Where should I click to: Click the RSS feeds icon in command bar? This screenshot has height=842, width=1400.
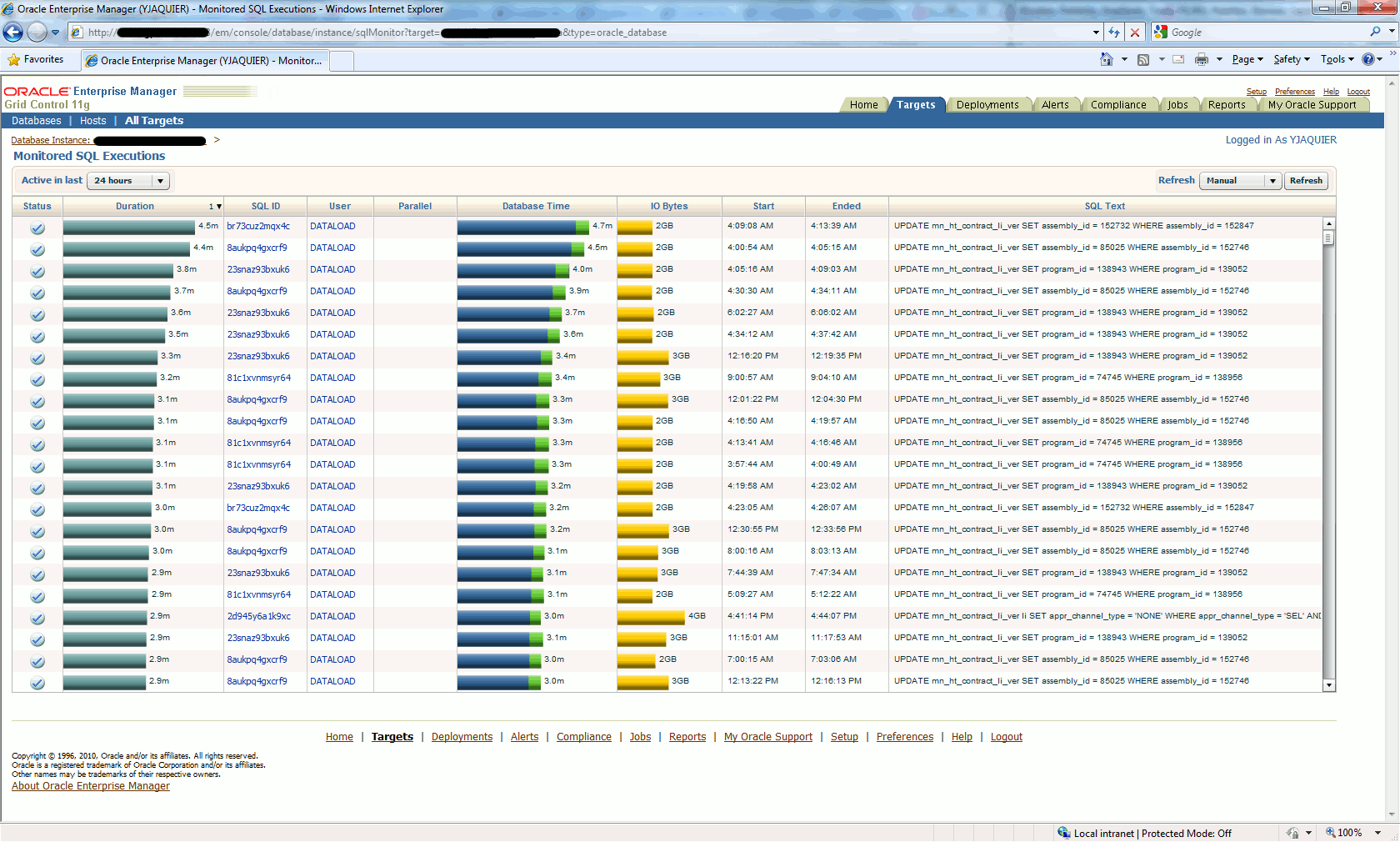tap(1143, 59)
